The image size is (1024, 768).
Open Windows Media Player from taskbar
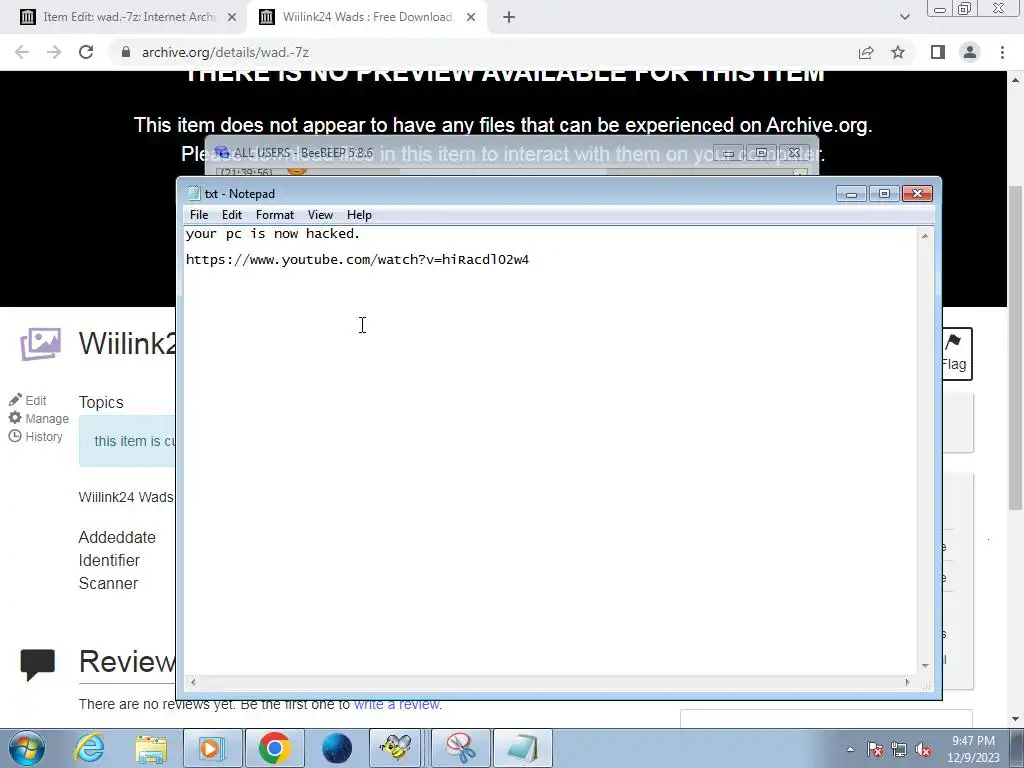(x=212, y=748)
